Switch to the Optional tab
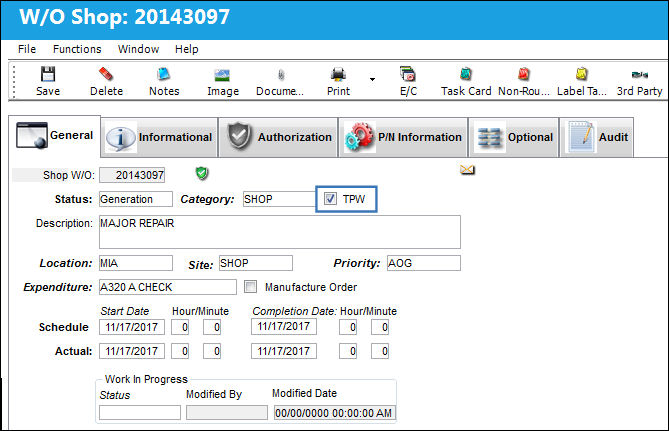 click(x=514, y=137)
